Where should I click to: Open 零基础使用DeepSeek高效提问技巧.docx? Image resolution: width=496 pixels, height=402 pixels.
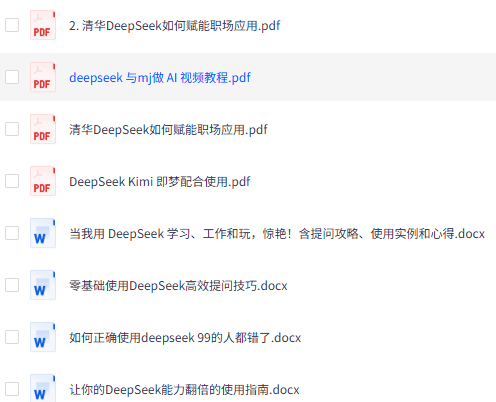[178, 286]
